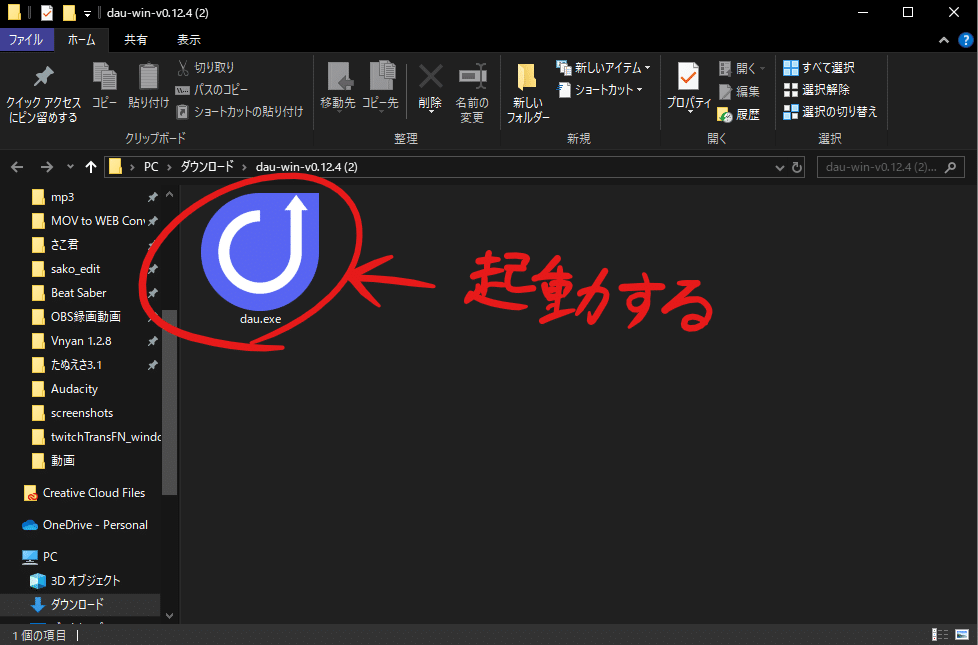This screenshot has width=978, height=645.
Task: Open Shortcut (ショートカット) dropdown
Action: [x=599, y=90]
